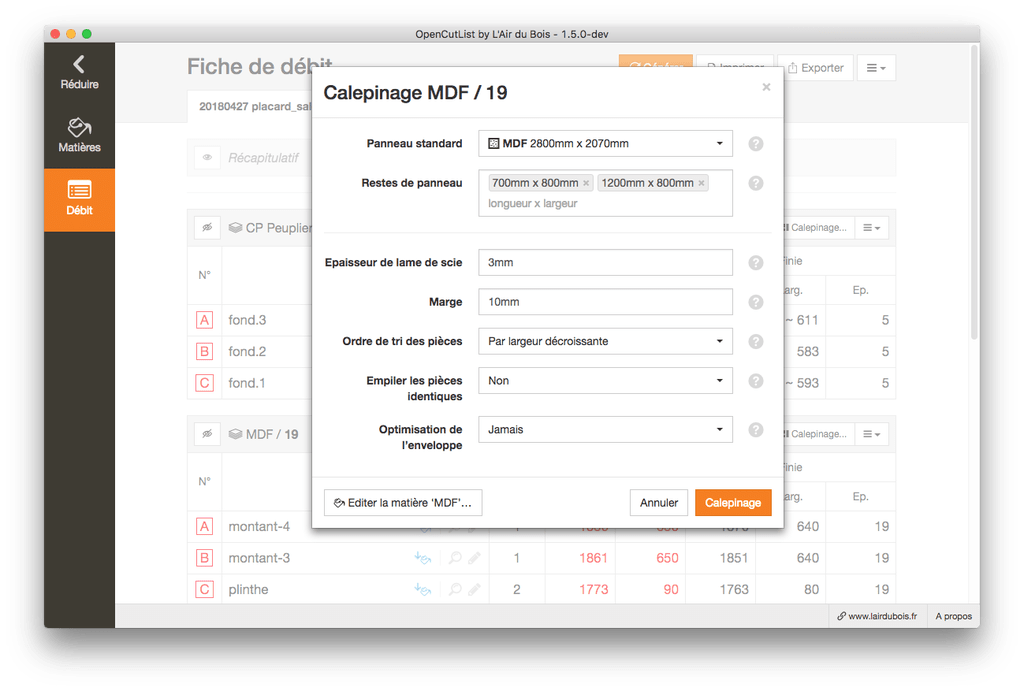Click the blue icon in plinthe row
This screenshot has height=691, width=1024.
pos(423,589)
